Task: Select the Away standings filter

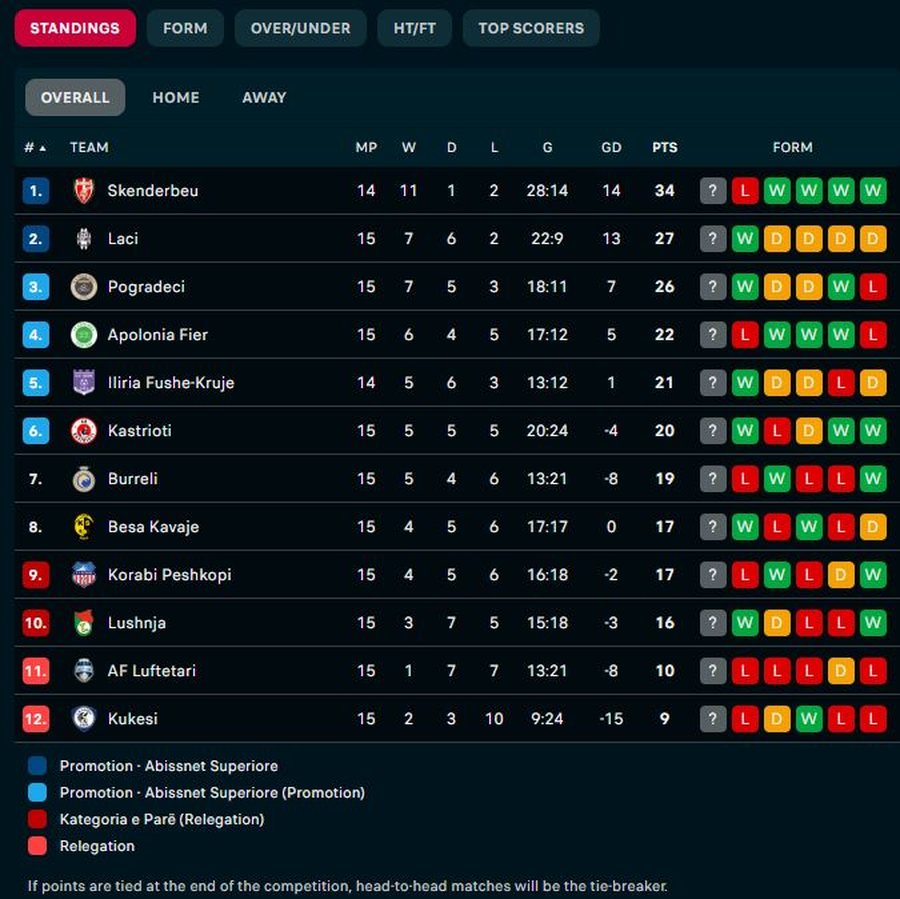Action: coord(264,97)
